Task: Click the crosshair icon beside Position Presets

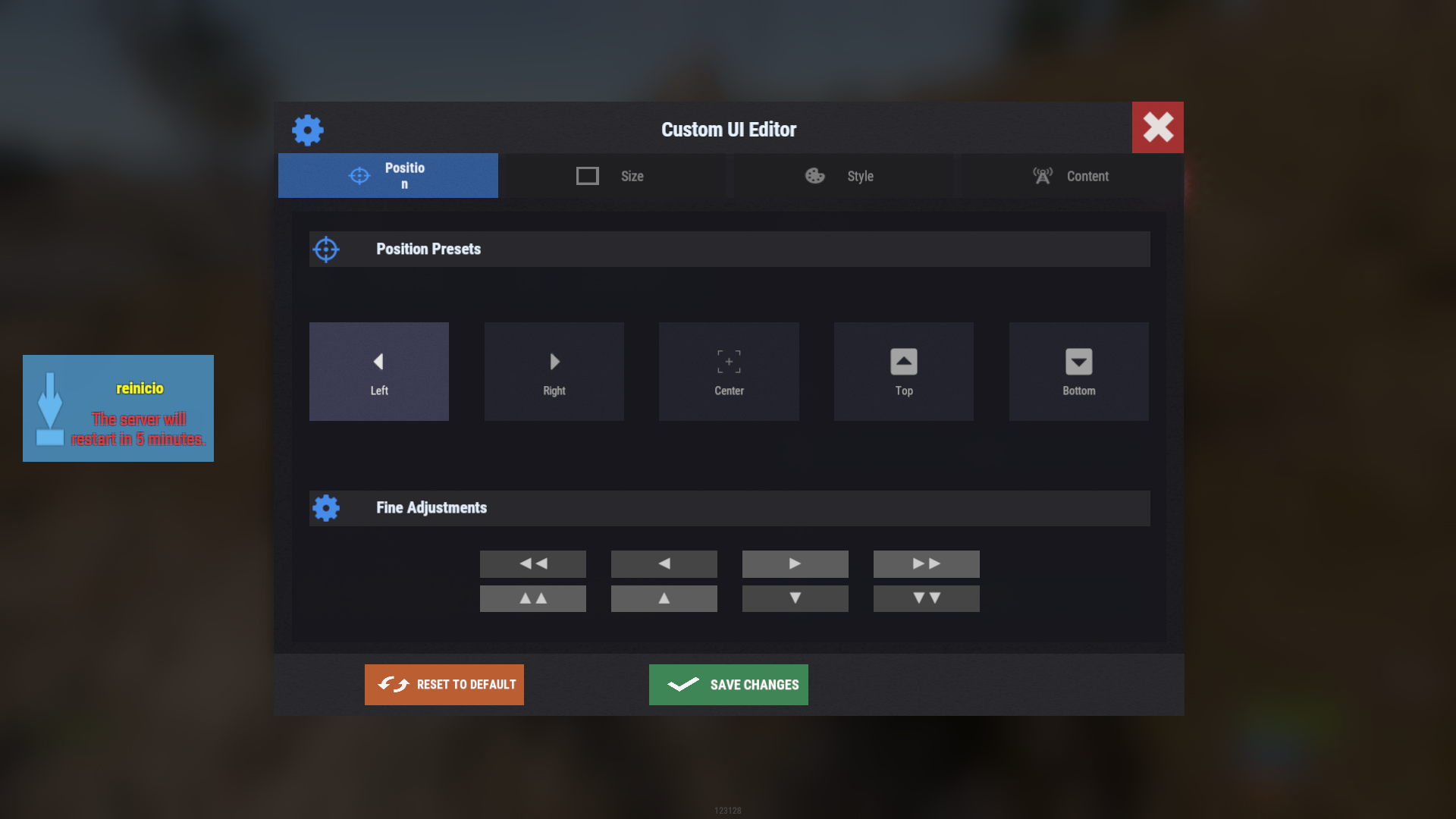Action: tap(326, 249)
